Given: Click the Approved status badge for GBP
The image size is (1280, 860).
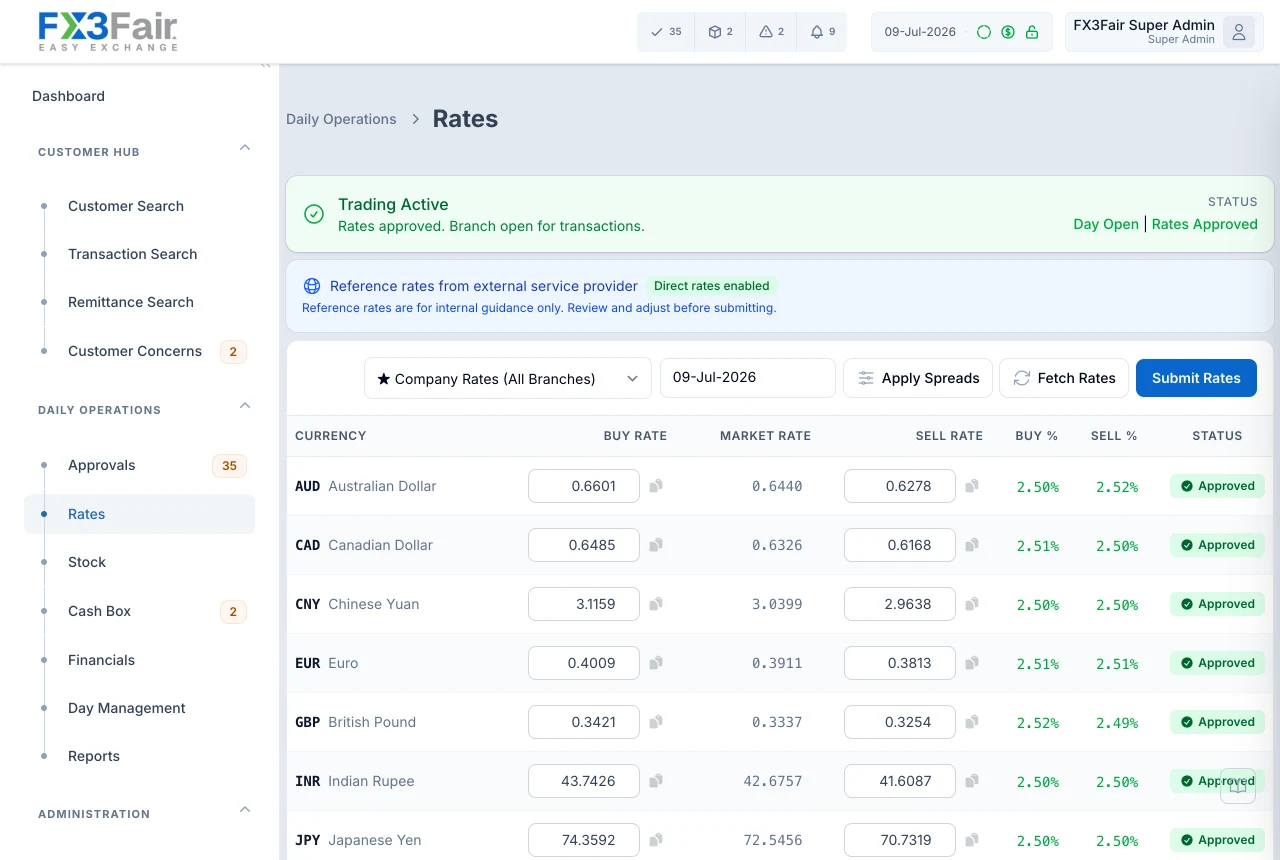Looking at the screenshot, I should (x=1217, y=722).
